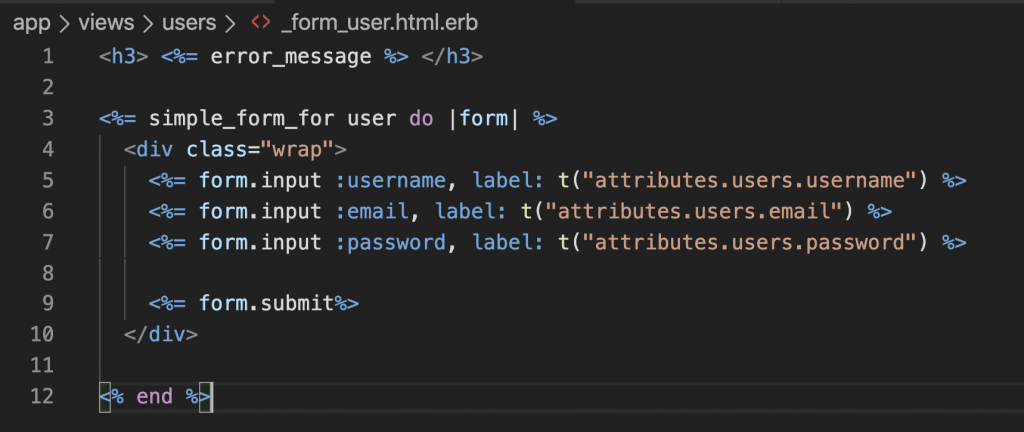
Task: Select line number 5 in the gutter
Action: click(x=47, y=181)
